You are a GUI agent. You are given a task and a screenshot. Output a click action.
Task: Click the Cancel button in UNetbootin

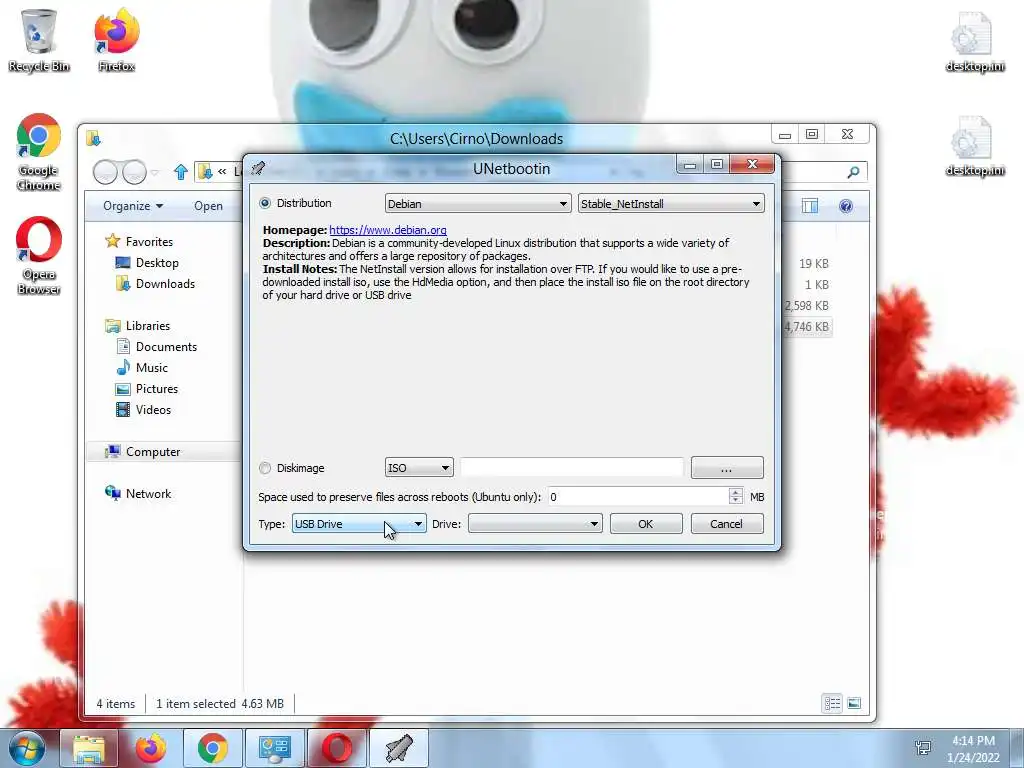coord(727,524)
